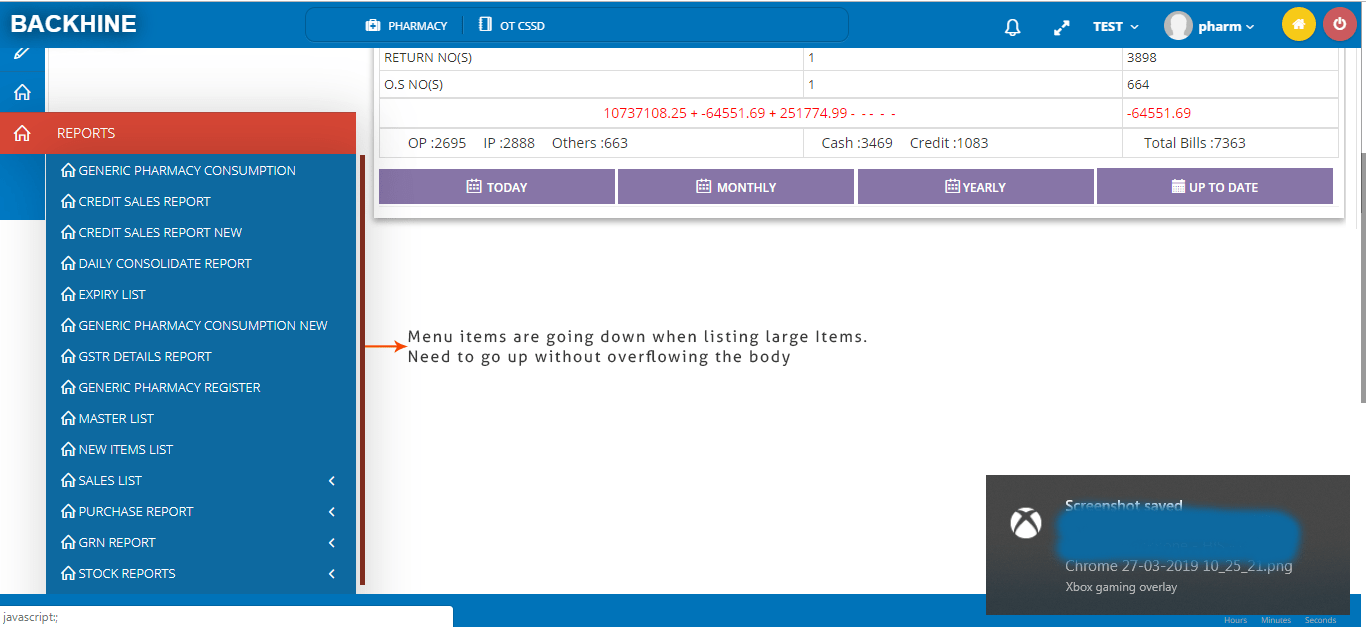
Task: Click the yellow home icon in top bar
Action: click(1298, 22)
